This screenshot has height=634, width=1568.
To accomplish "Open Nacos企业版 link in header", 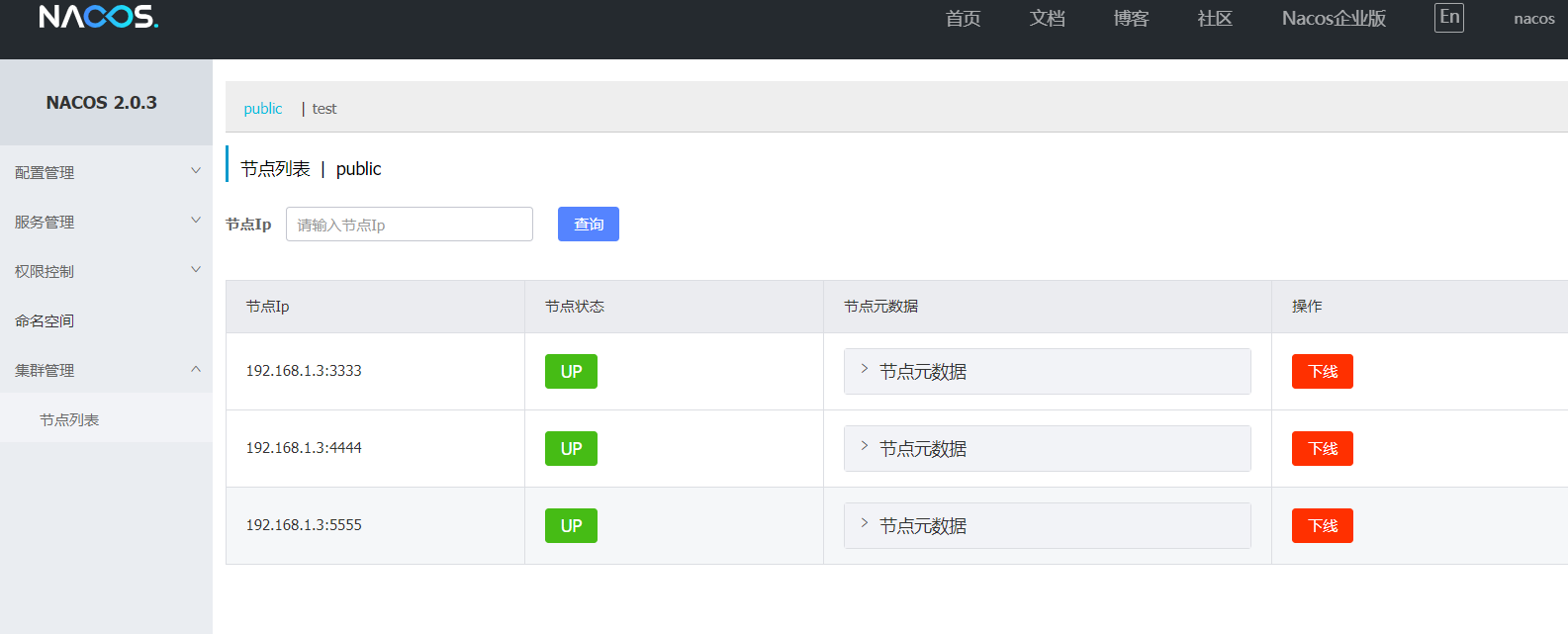I will click(1333, 19).
